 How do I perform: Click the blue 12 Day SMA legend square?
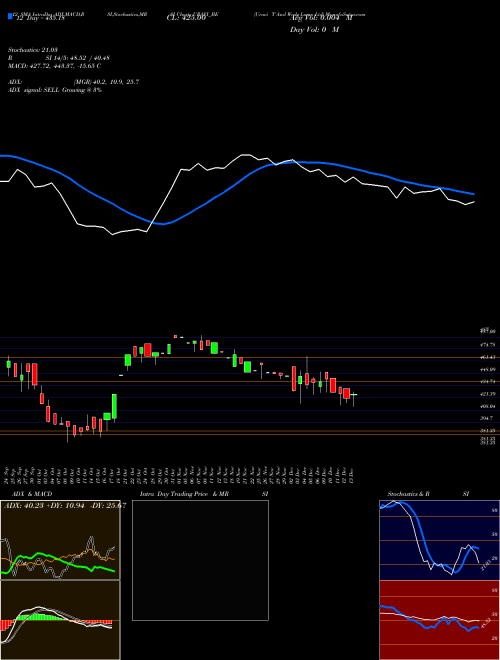pyautogui.click(x=10, y=16)
